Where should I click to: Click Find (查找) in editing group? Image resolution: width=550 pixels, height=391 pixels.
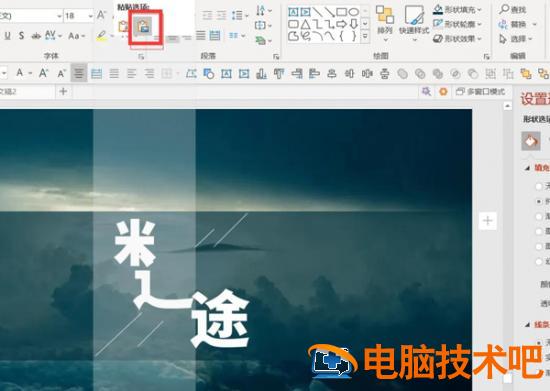(513, 9)
